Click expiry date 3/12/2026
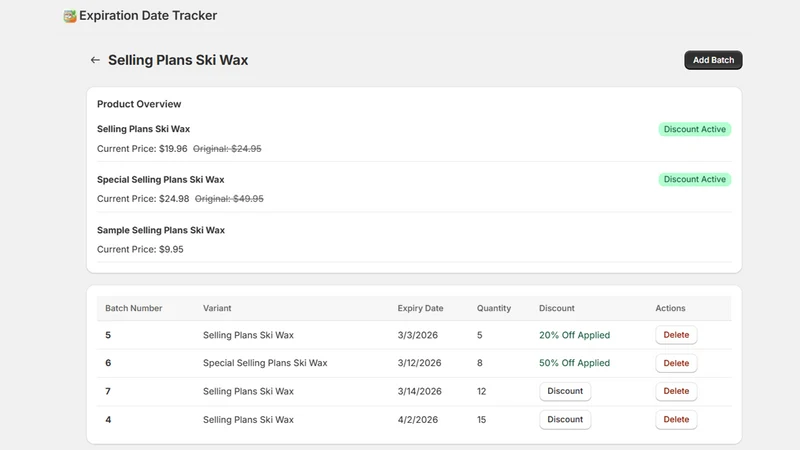 (x=419, y=363)
